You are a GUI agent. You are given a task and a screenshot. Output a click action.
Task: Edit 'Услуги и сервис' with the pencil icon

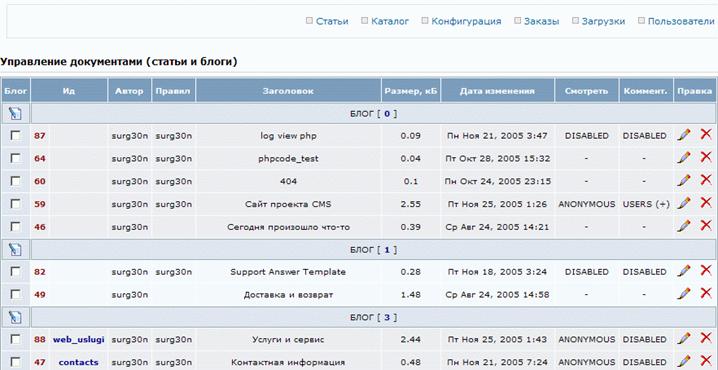(x=684, y=338)
